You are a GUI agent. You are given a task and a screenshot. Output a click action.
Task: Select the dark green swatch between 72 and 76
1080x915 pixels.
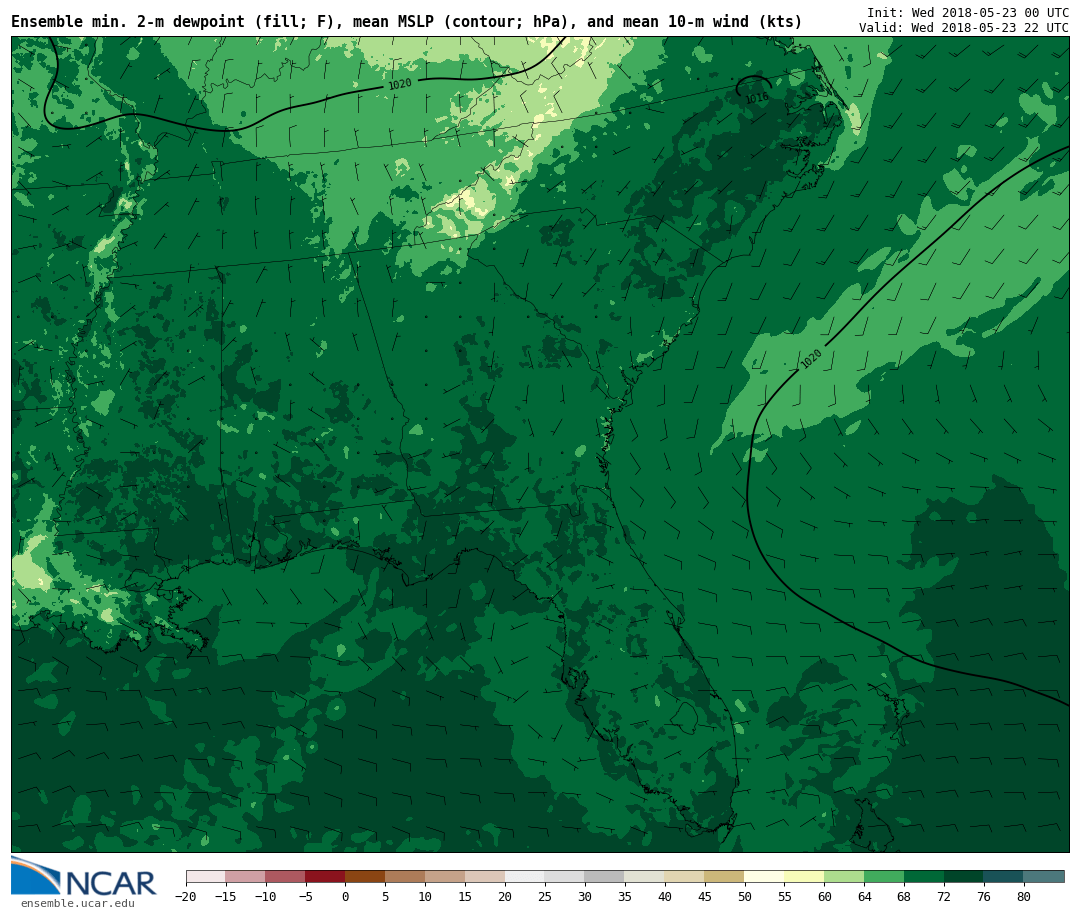(964, 876)
